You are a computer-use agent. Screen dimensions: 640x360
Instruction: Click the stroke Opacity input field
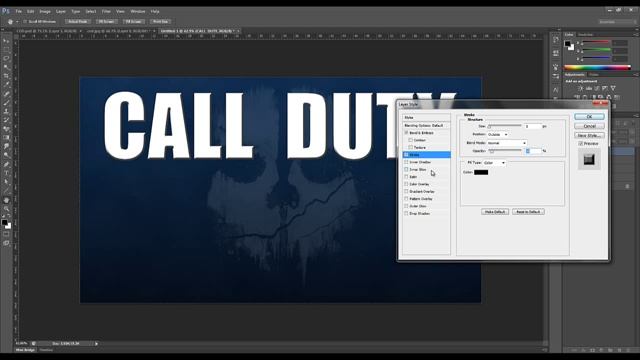tap(533, 151)
